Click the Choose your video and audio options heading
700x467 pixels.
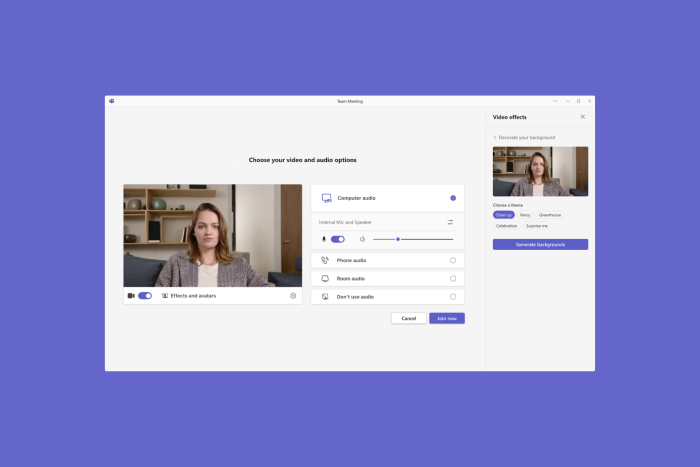click(x=303, y=160)
